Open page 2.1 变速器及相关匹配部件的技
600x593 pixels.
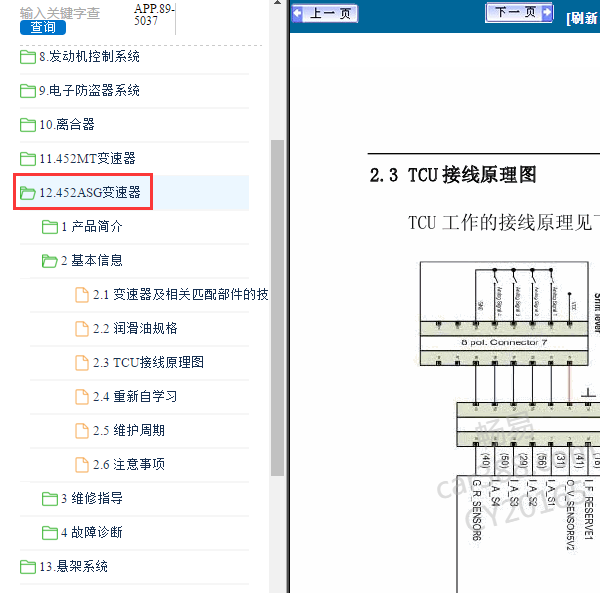tap(181, 295)
